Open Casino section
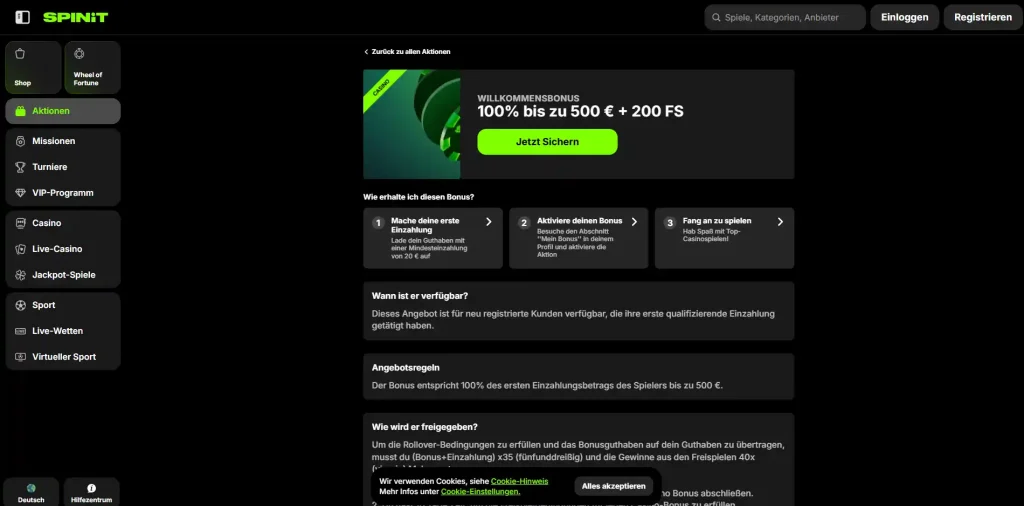 [63, 223]
